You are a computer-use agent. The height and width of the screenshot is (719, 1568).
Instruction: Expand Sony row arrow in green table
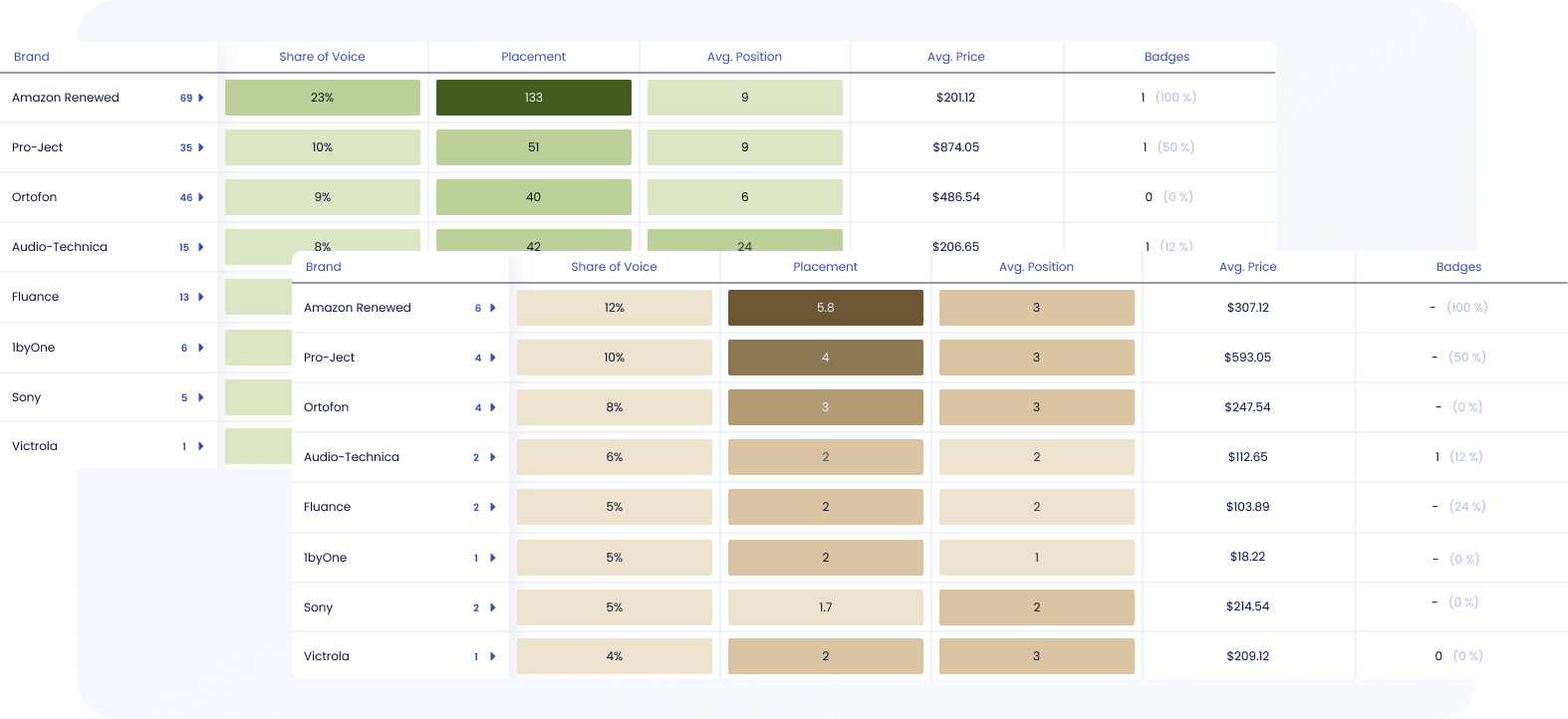coord(201,397)
